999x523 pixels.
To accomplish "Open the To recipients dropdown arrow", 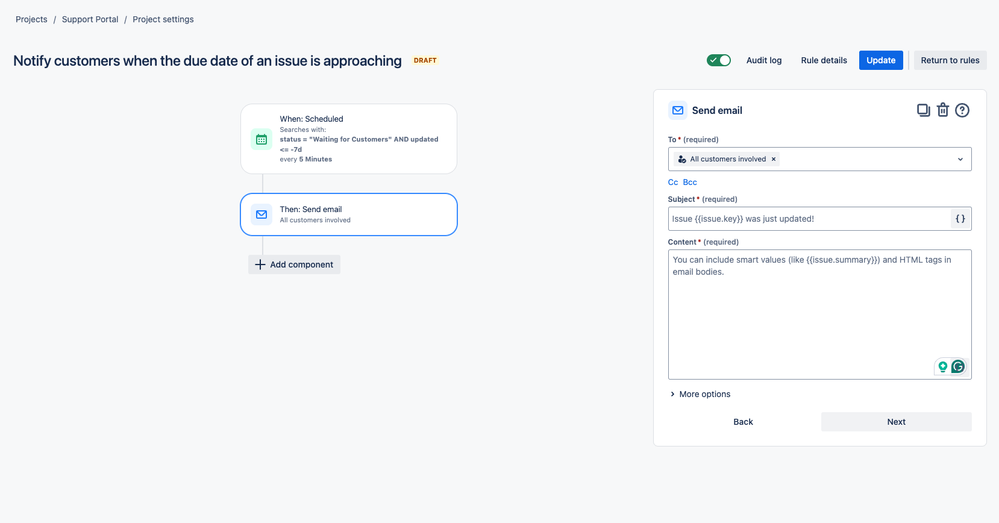I will (960, 159).
